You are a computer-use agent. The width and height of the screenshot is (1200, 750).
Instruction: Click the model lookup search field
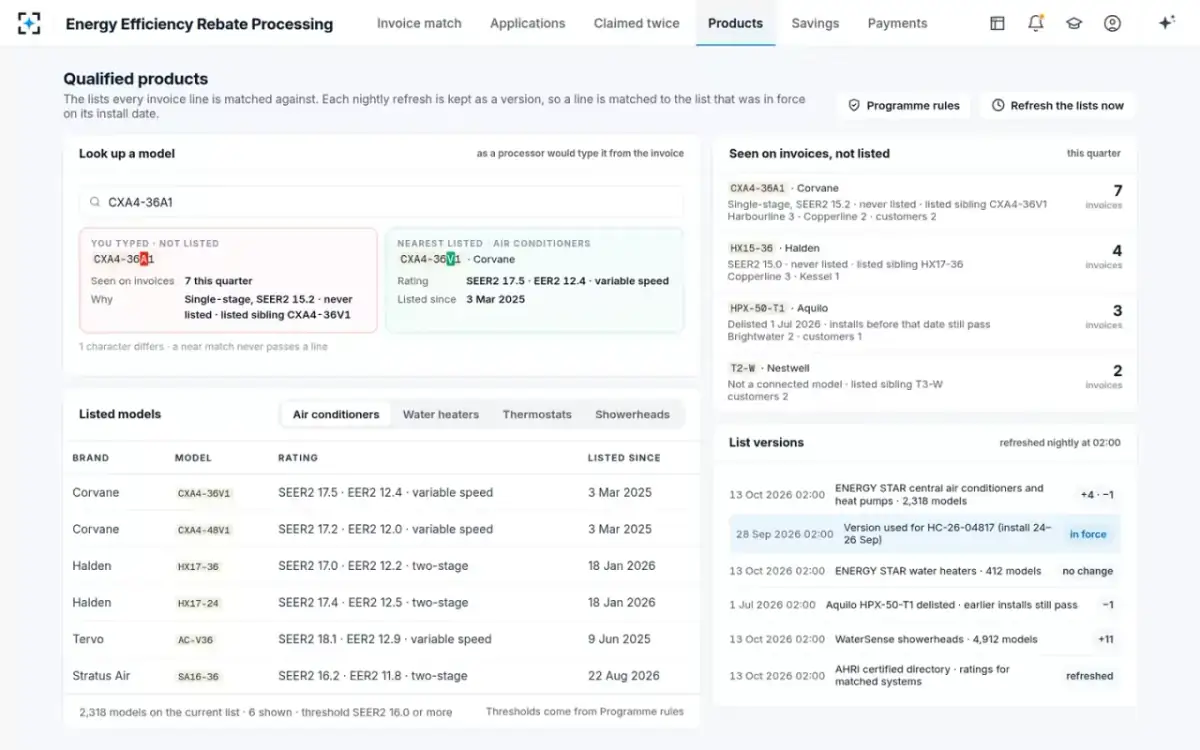(x=381, y=202)
